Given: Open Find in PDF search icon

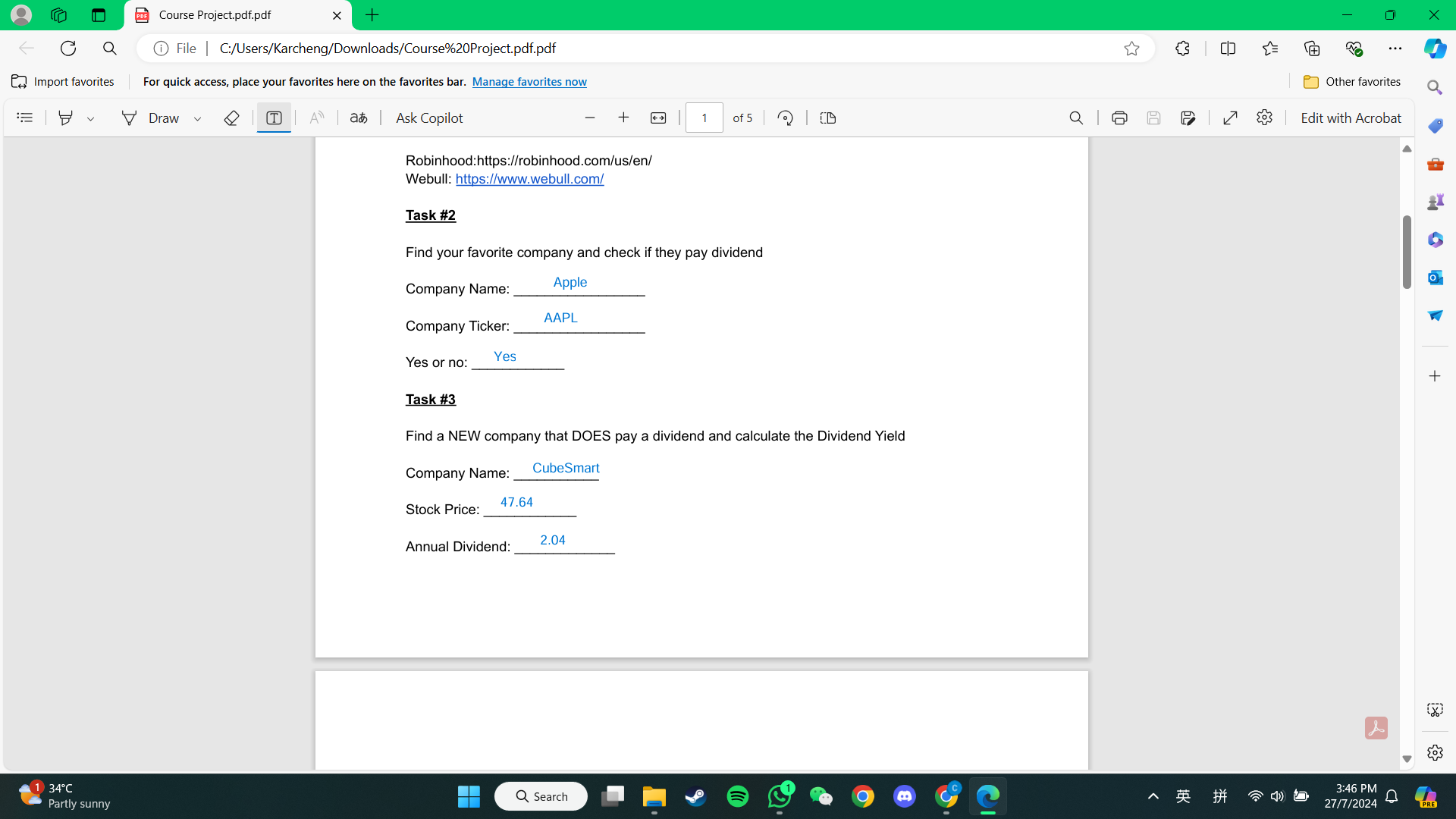Looking at the screenshot, I should tap(1076, 118).
